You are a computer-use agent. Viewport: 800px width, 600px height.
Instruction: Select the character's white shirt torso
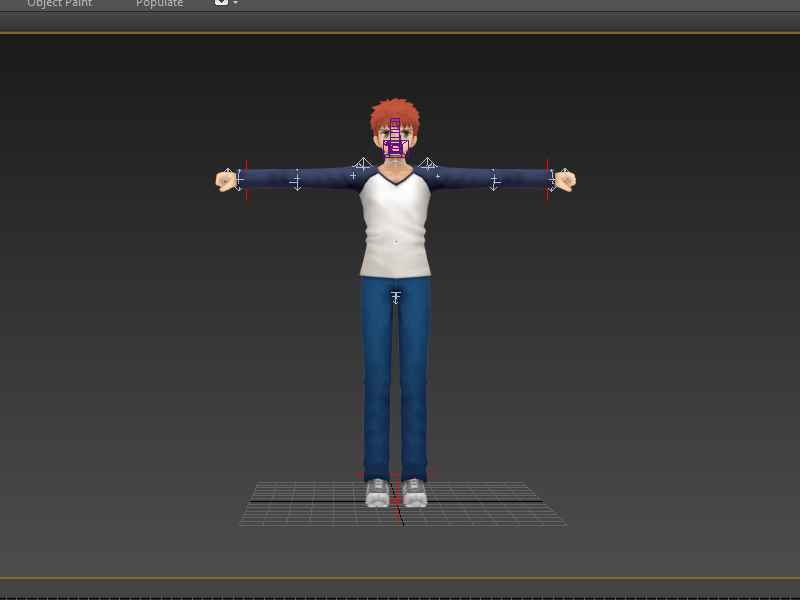[395, 227]
